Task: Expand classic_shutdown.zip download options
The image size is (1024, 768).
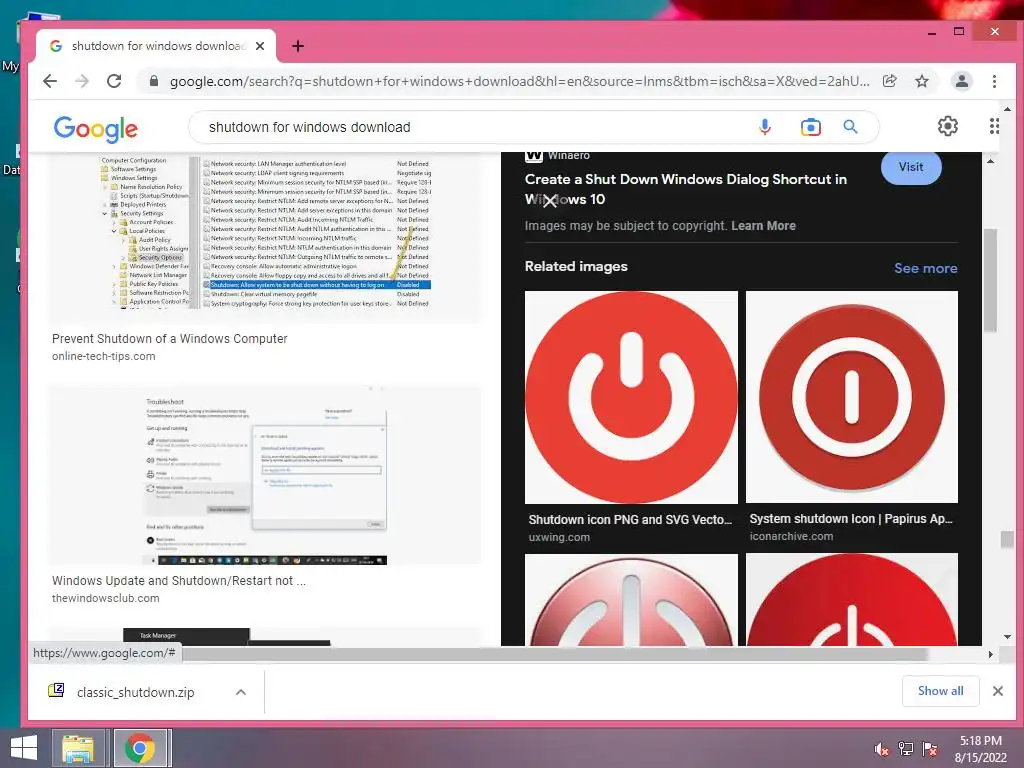Action: pyautogui.click(x=241, y=692)
